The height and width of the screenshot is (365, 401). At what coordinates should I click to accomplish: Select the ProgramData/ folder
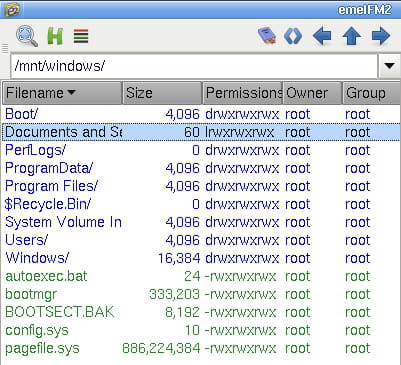[49, 168]
